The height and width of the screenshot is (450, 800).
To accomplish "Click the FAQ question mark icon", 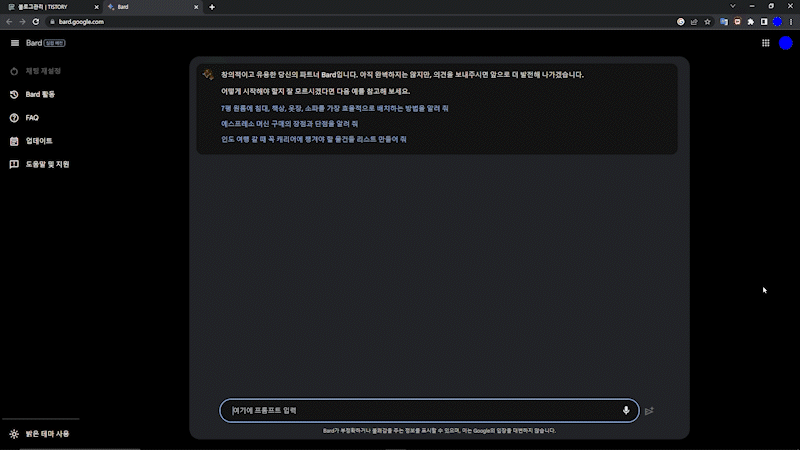I will (x=14, y=118).
